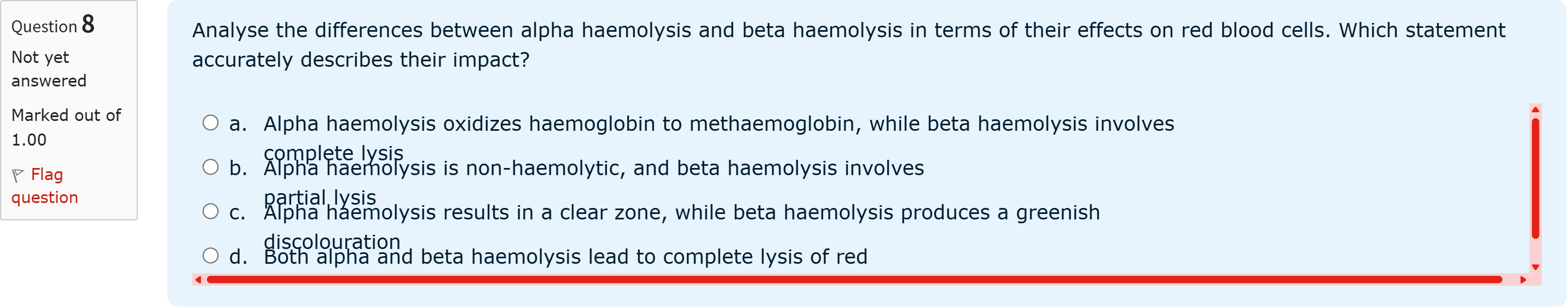Select radio button for option a
Screen dimensions: 1568x307
211,123
